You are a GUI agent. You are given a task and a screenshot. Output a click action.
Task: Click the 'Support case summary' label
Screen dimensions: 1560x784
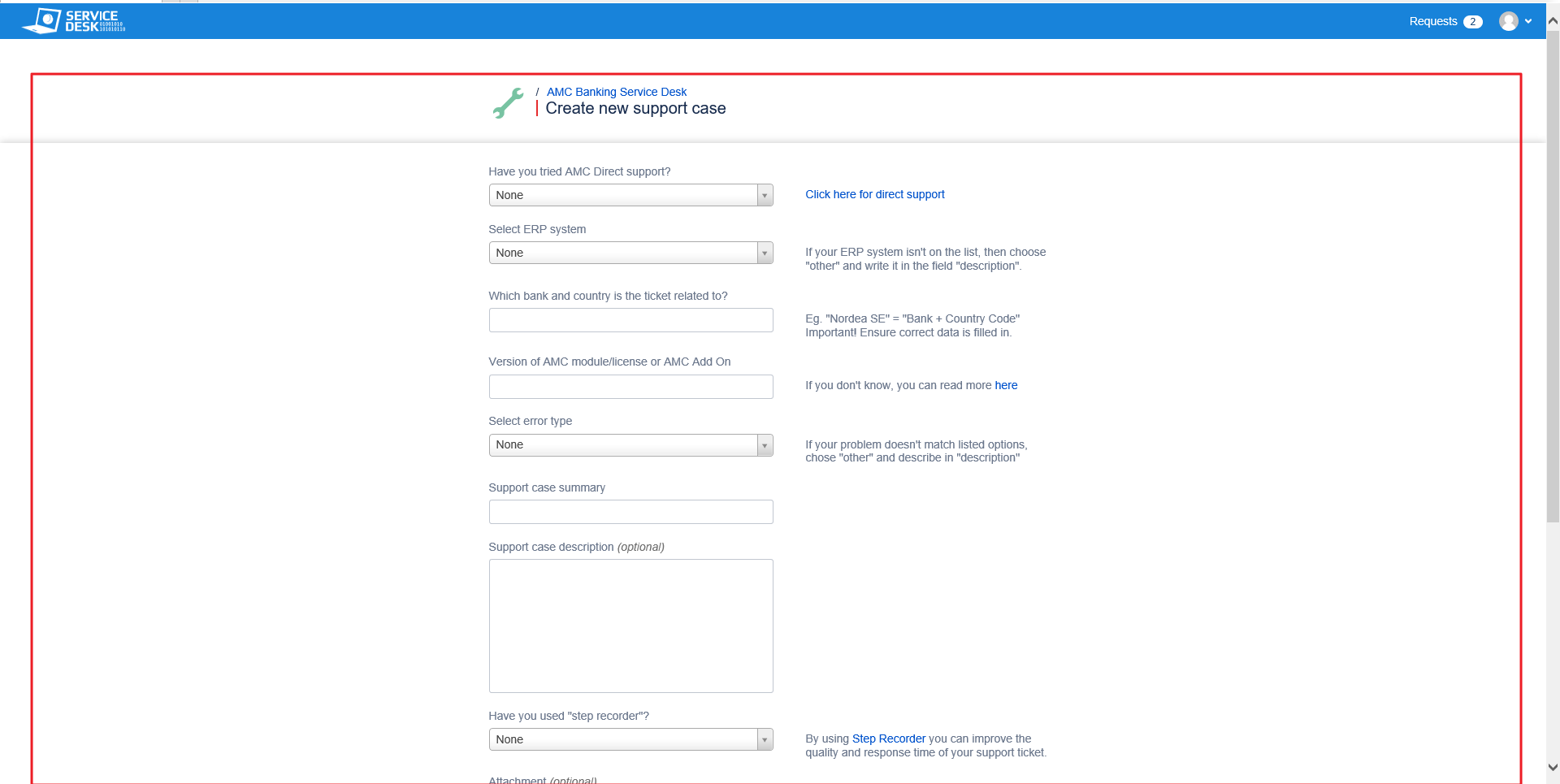coord(547,487)
